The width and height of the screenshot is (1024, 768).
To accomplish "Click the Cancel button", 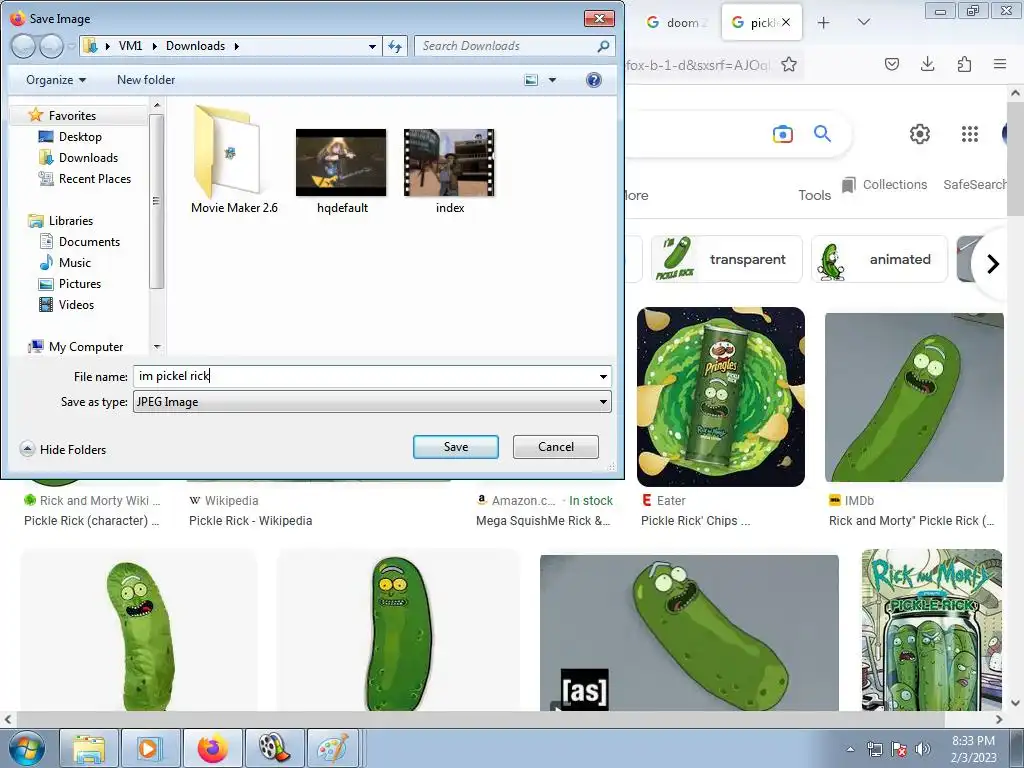I will [556, 447].
